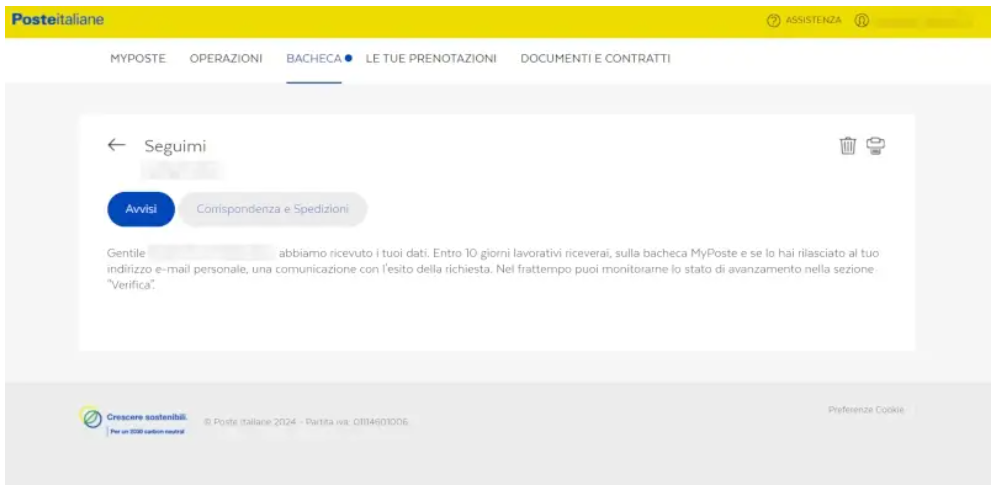Select the Avvisi filter button
The width and height of the screenshot is (996, 496).
pos(141,209)
